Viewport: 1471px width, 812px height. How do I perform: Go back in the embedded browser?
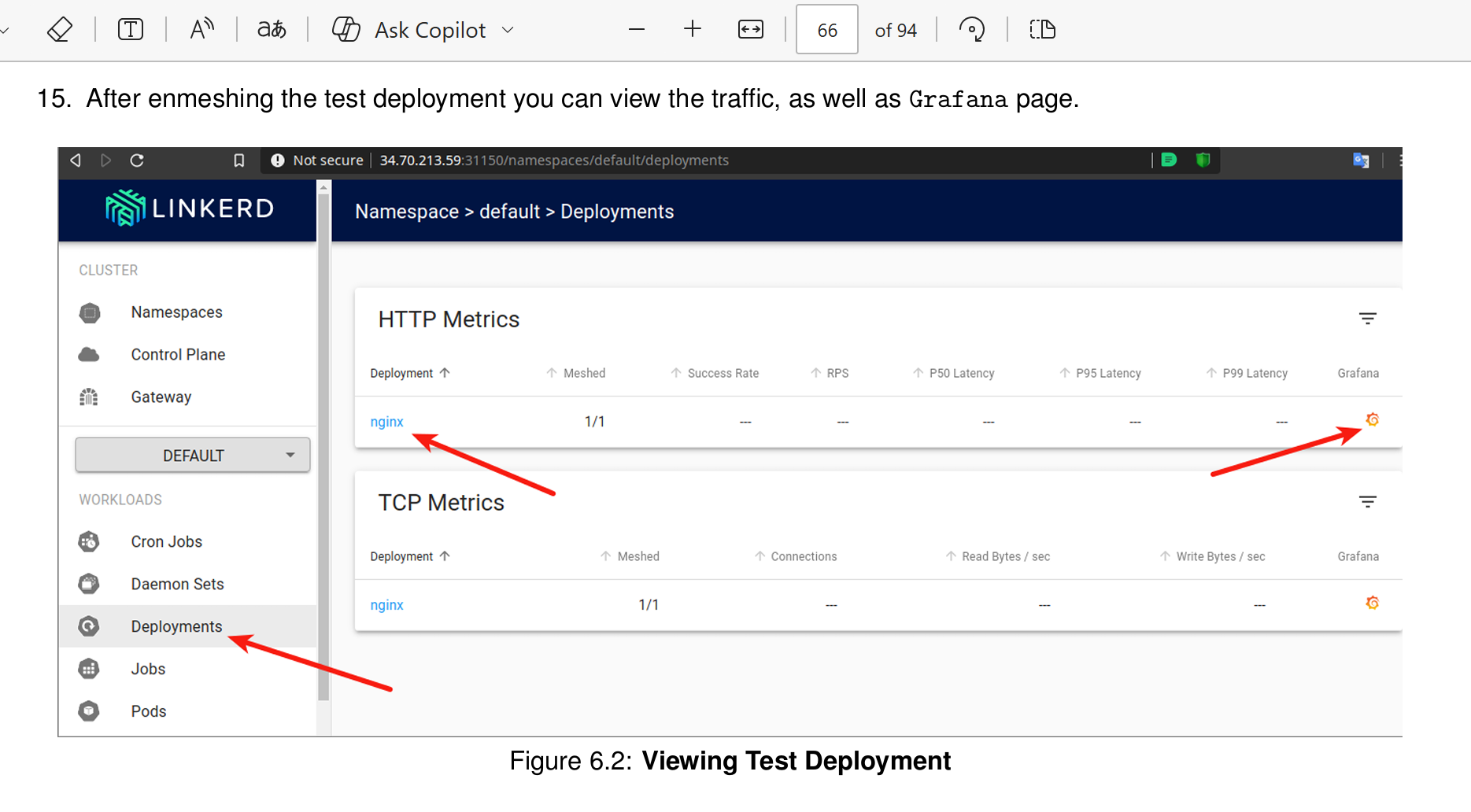[x=76, y=161]
